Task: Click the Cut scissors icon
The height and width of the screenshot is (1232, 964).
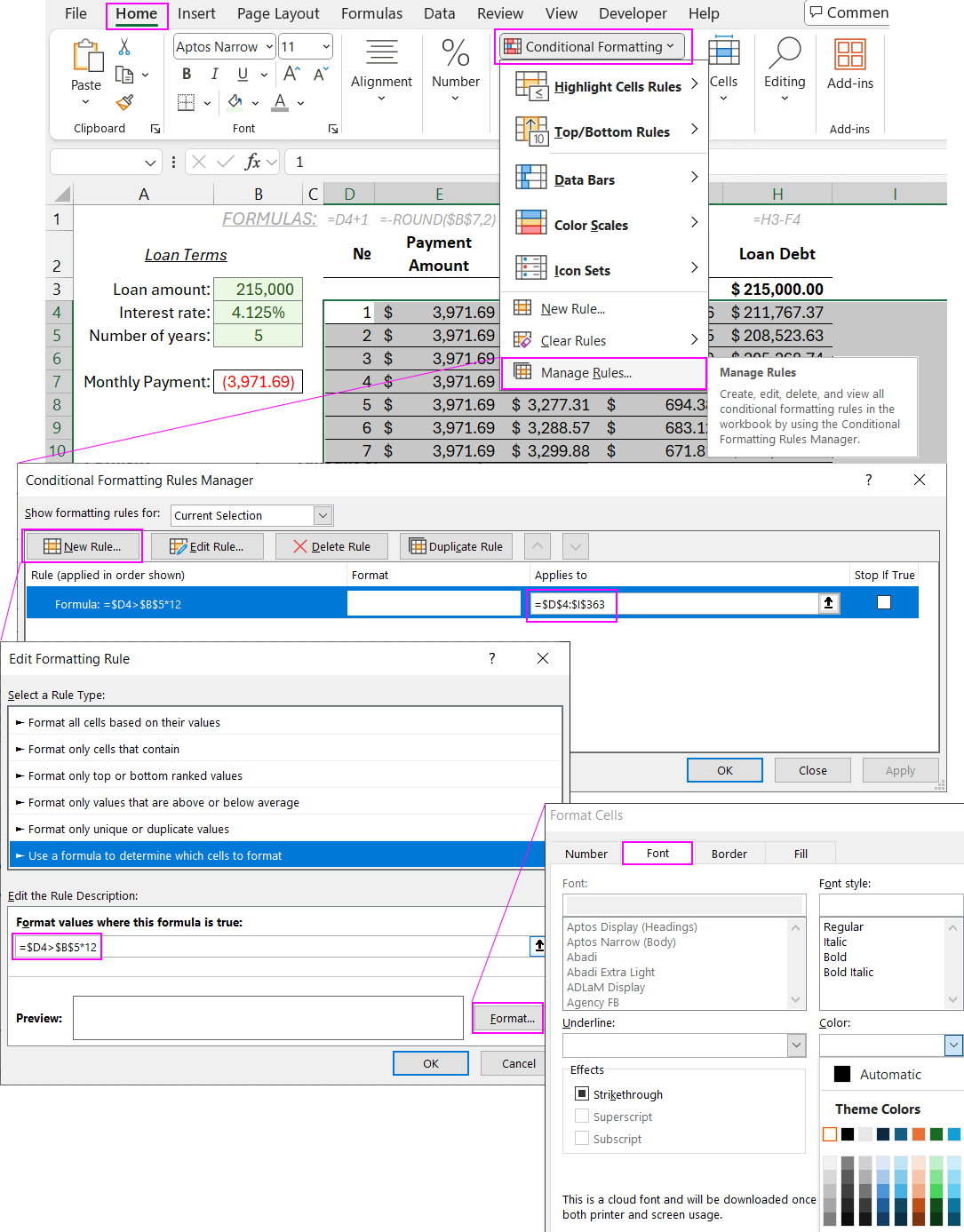Action: click(x=124, y=47)
